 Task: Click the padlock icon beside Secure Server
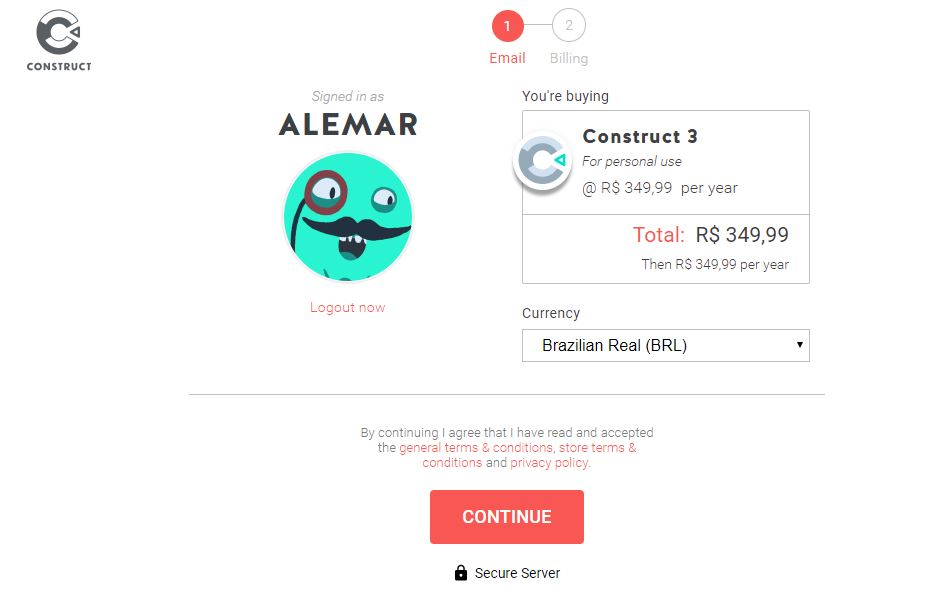[461, 573]
